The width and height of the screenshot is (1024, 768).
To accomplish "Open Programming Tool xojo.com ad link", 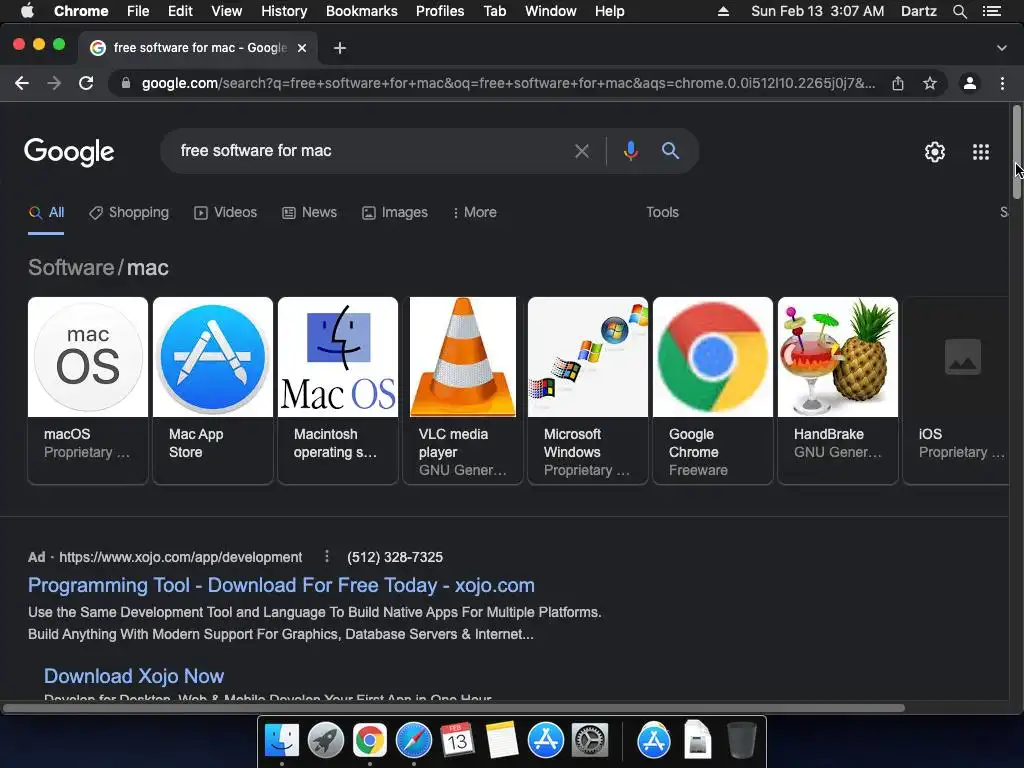I will 281,585.
